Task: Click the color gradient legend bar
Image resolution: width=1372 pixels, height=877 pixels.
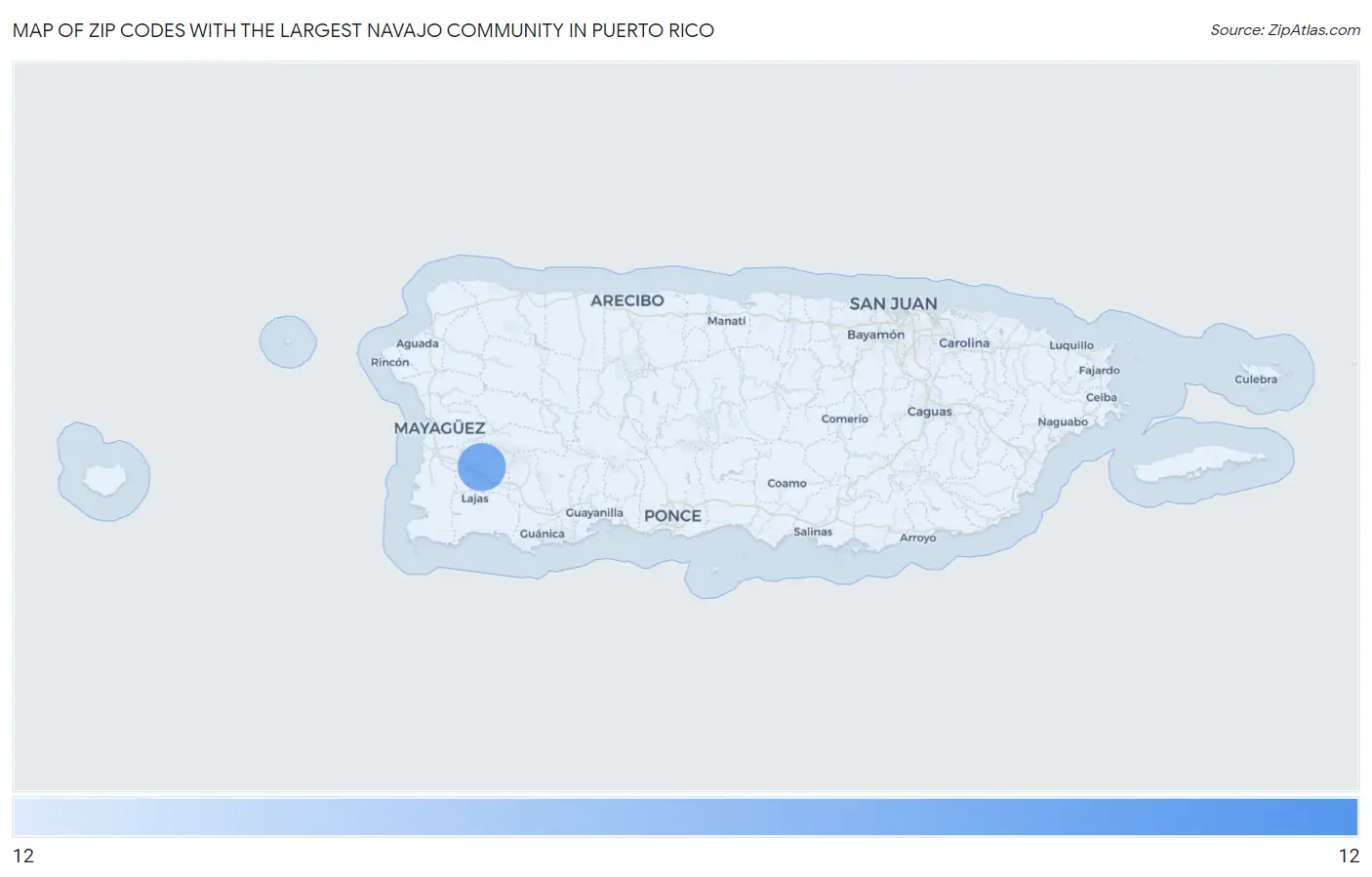Action: click(685, 817)
